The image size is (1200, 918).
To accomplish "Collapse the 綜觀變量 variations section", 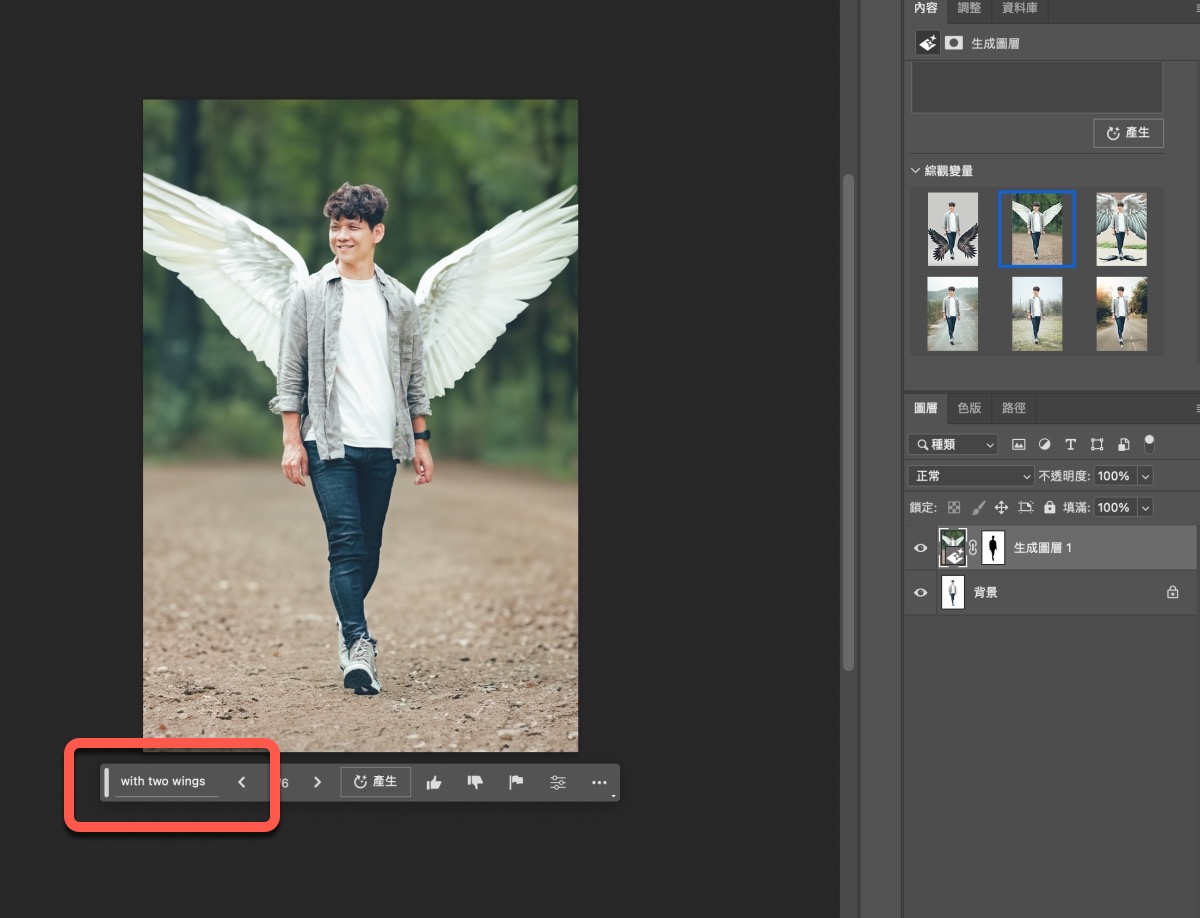I will 916,171.
